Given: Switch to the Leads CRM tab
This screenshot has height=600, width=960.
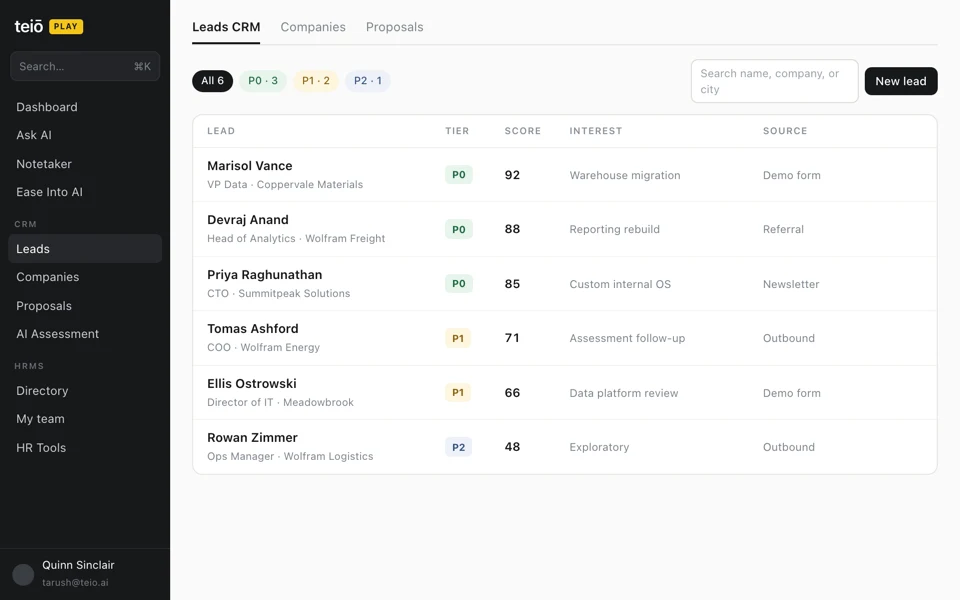Looking at the screenshot, I should (x=226, y=27).
